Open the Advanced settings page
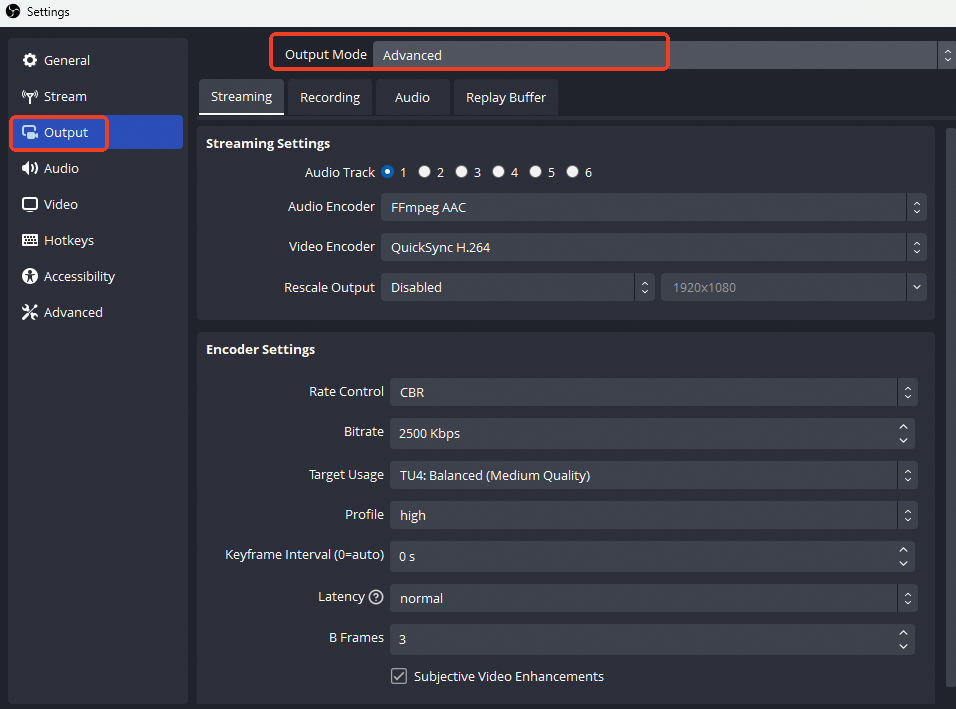The height and width of the screenshot is (709, 956). tap(96, 312)
